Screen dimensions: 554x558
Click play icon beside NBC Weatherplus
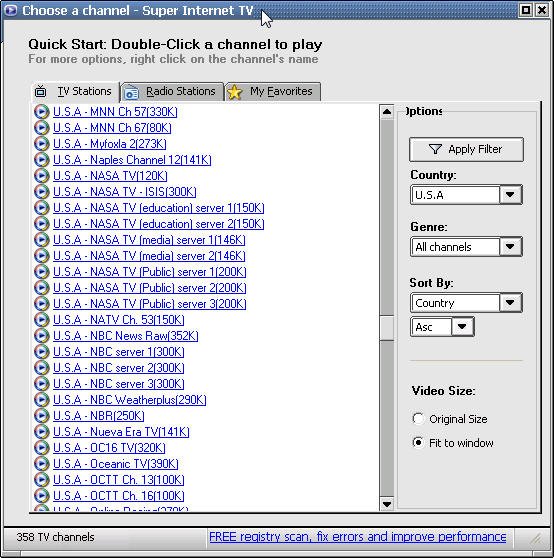(x=41, y=400)
